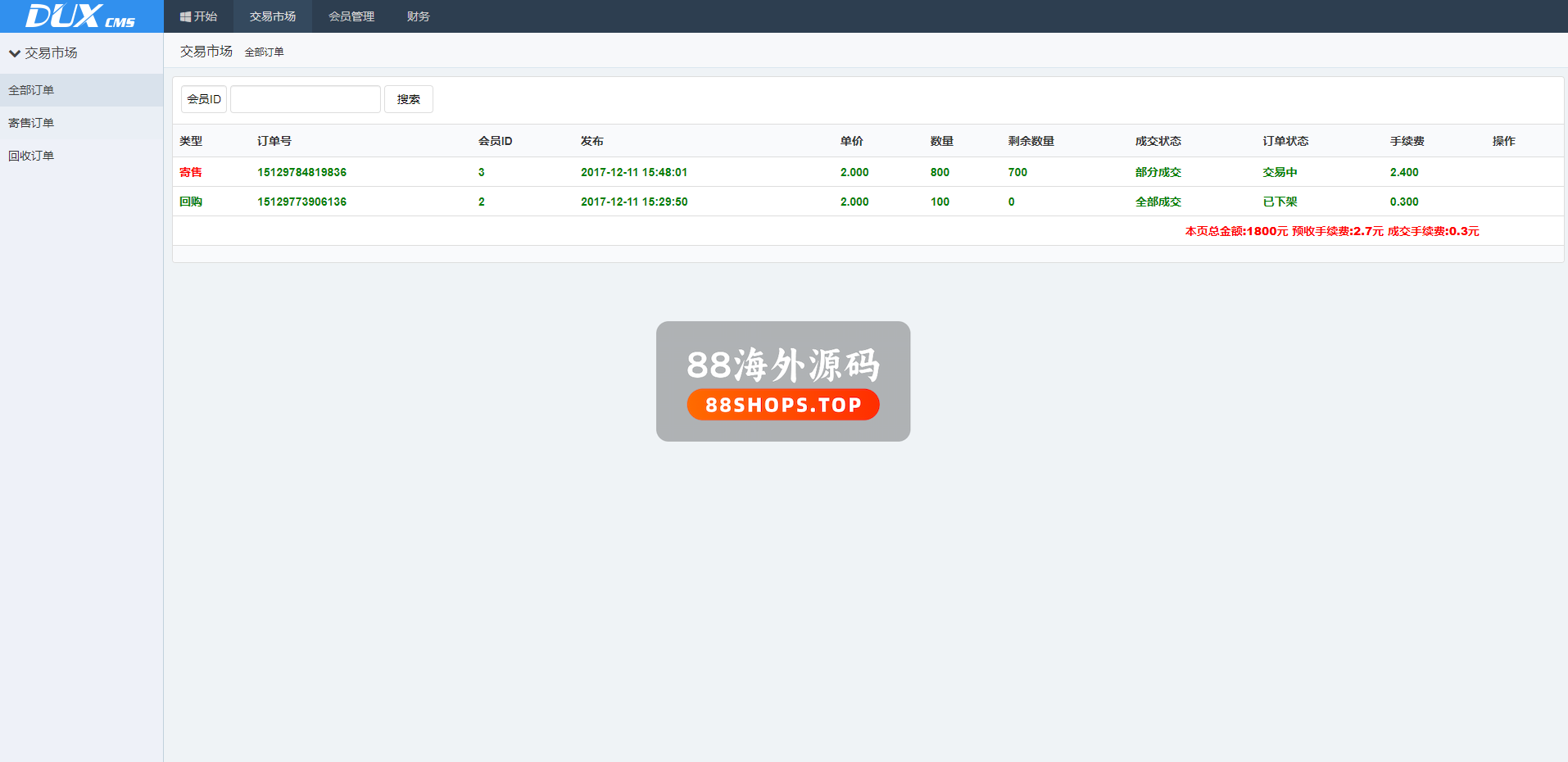The image size is (1568, 762).
Task: Collapse the 交易市场 sidebar chevron
Action: click(x=14, y=53)
